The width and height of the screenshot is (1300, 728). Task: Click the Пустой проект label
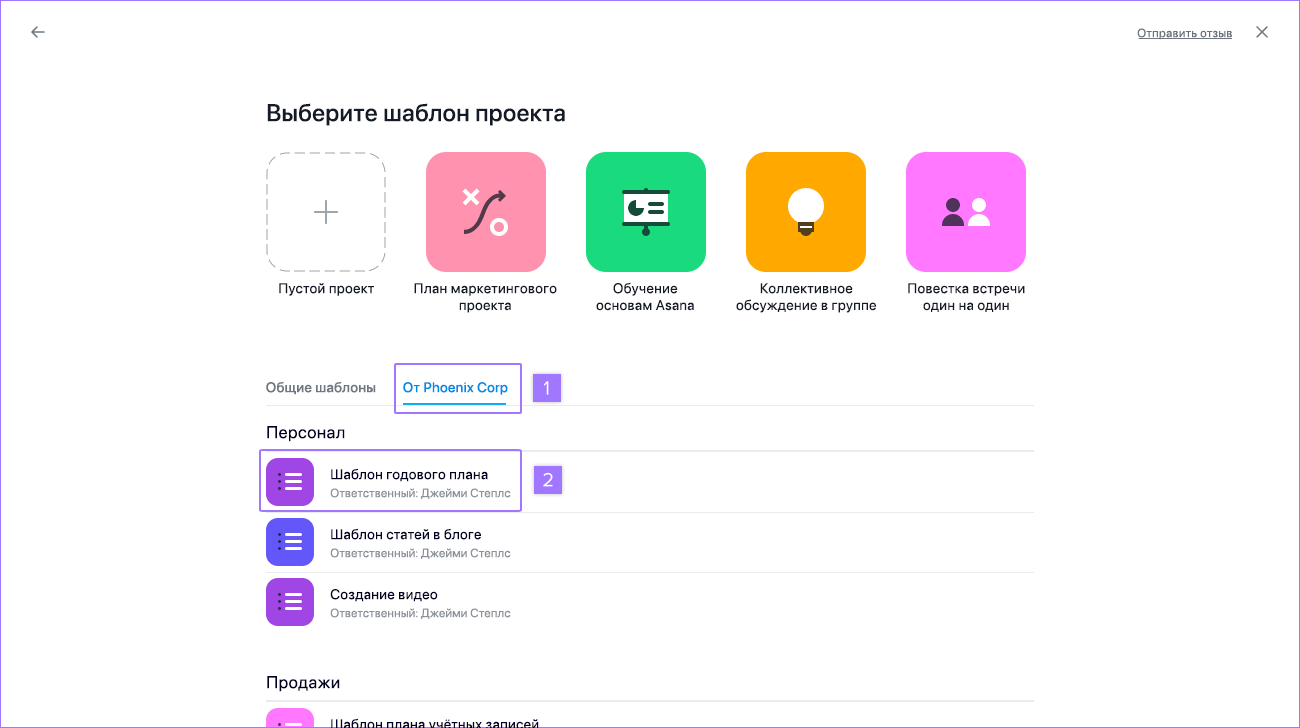point(326,289)
